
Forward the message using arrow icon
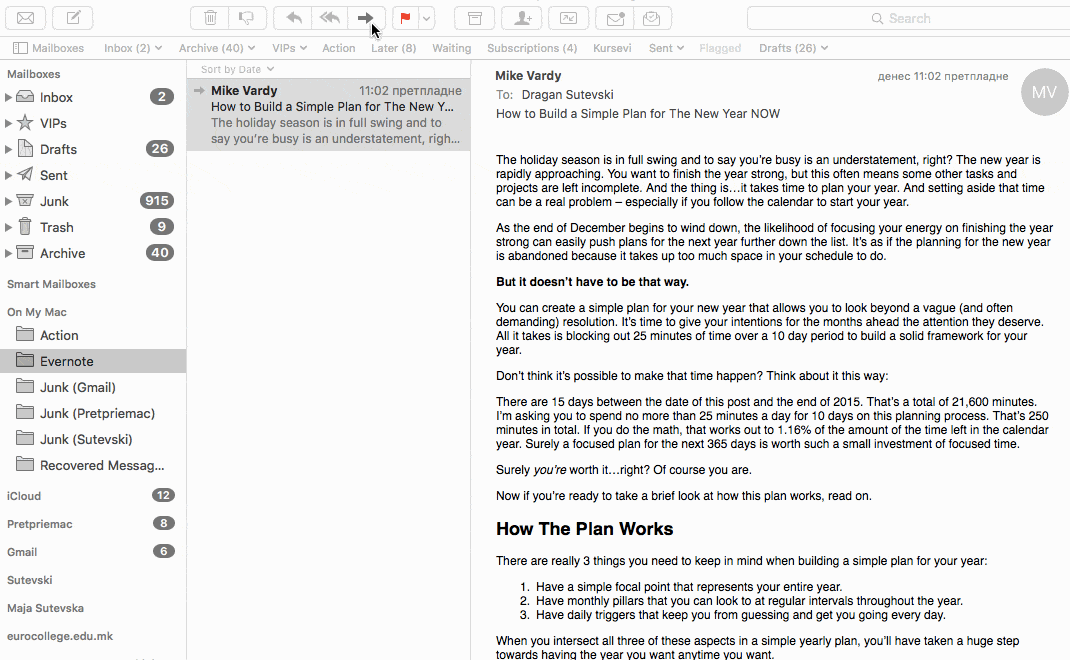pyautogui.click(x=366, y=18)
